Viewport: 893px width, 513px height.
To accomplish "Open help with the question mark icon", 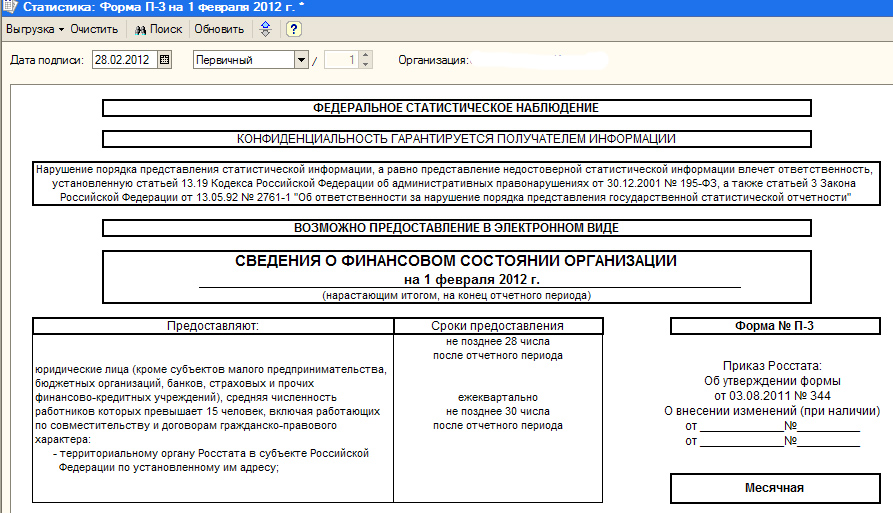I will (x=293, y=29).
